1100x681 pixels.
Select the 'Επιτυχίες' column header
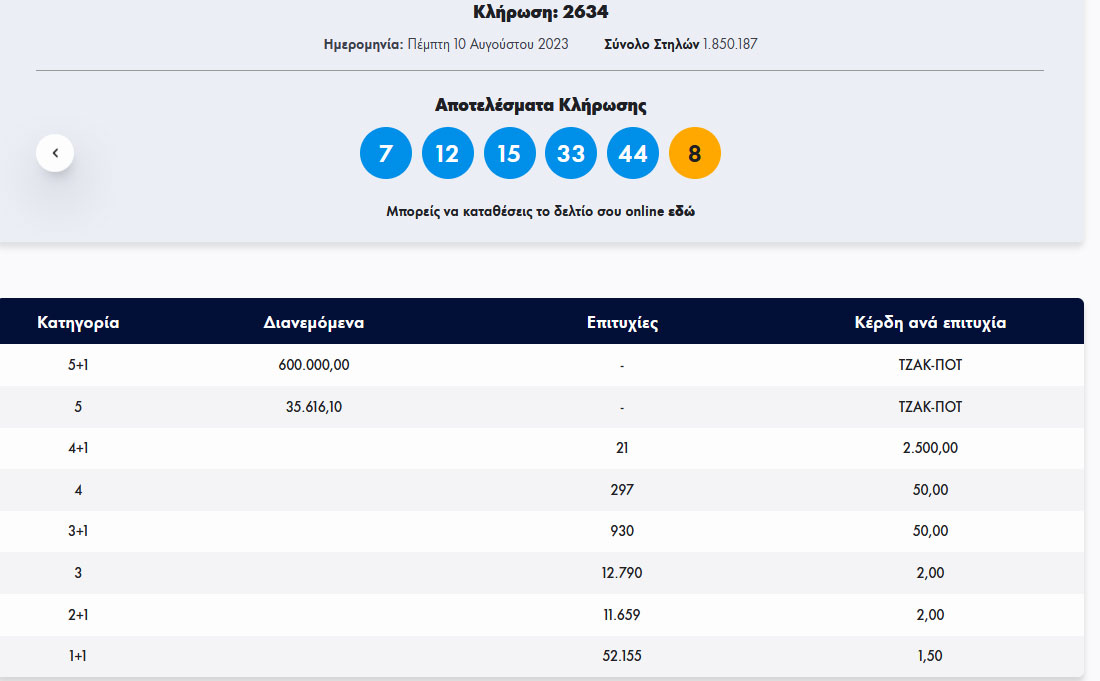click(622, 323)
